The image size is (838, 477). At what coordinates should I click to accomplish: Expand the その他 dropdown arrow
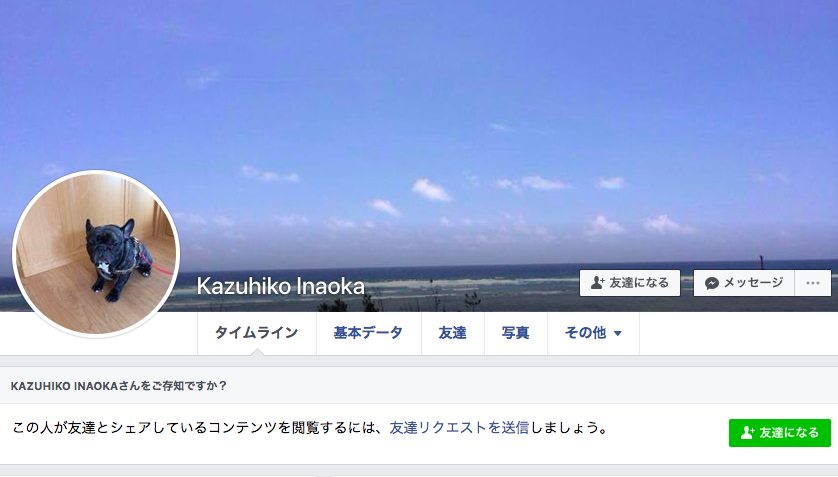tap(618, 333)
